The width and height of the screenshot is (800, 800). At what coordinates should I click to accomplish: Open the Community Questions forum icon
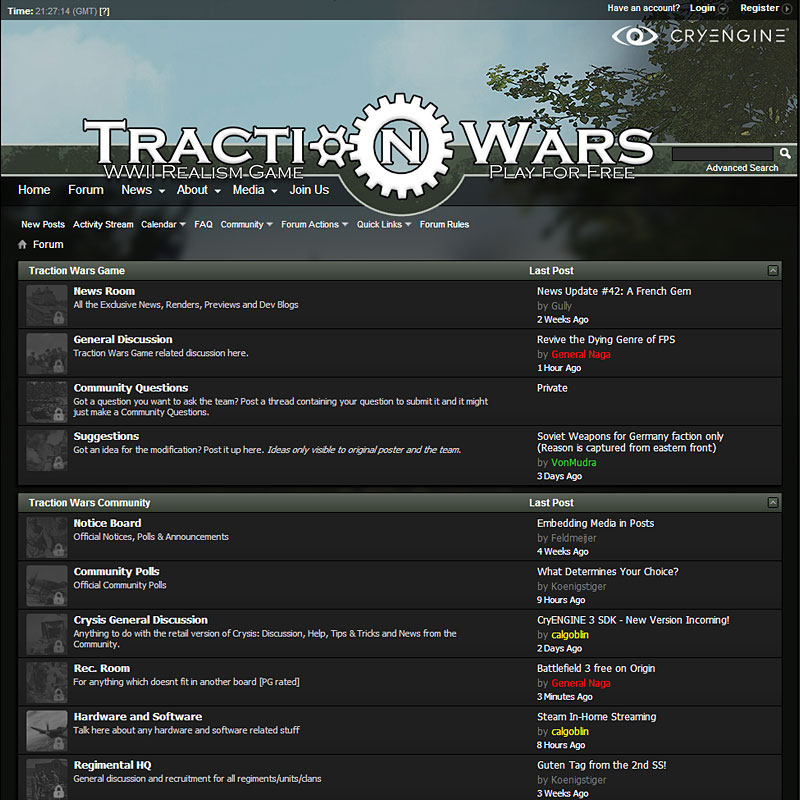pyautogui.click(x=47, y=402)
